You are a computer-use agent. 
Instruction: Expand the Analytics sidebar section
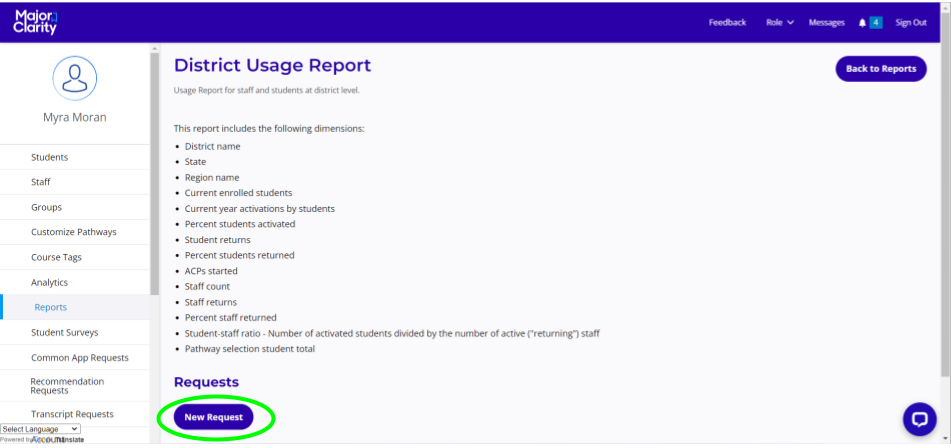click(x=49, y=283)
